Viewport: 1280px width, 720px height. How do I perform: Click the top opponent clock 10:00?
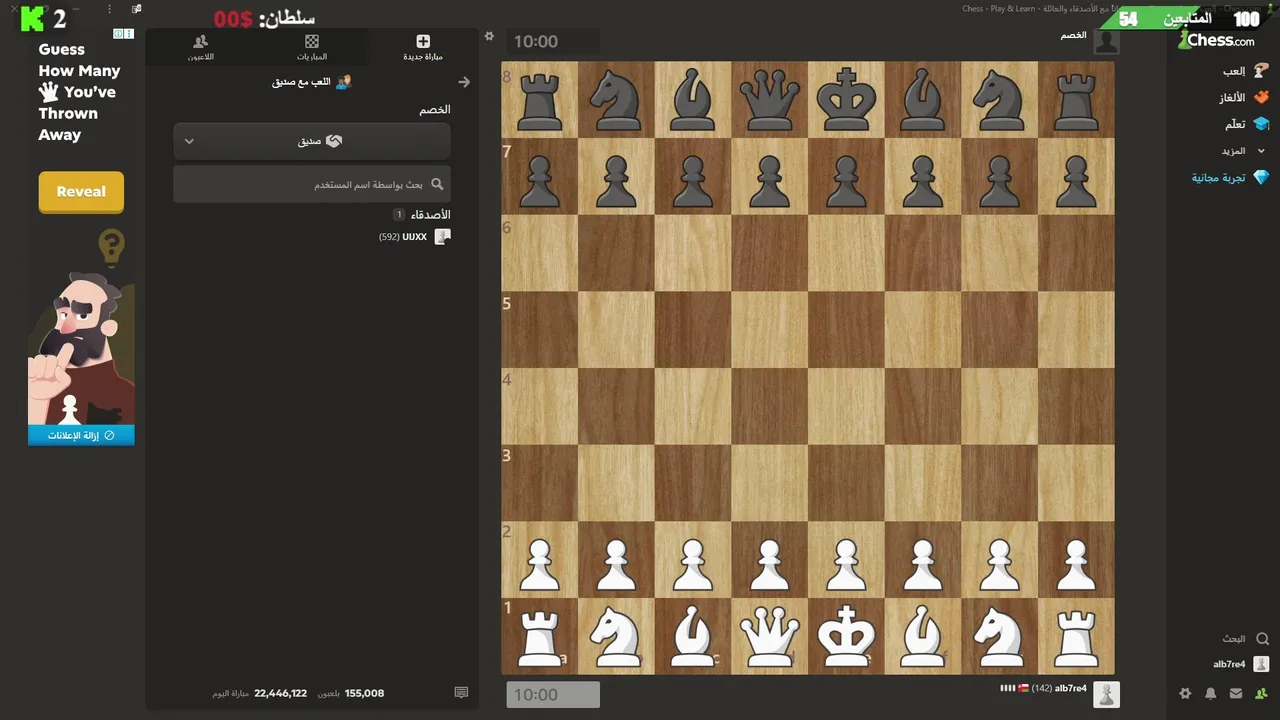pyautogui.click(x=552, y=41)
